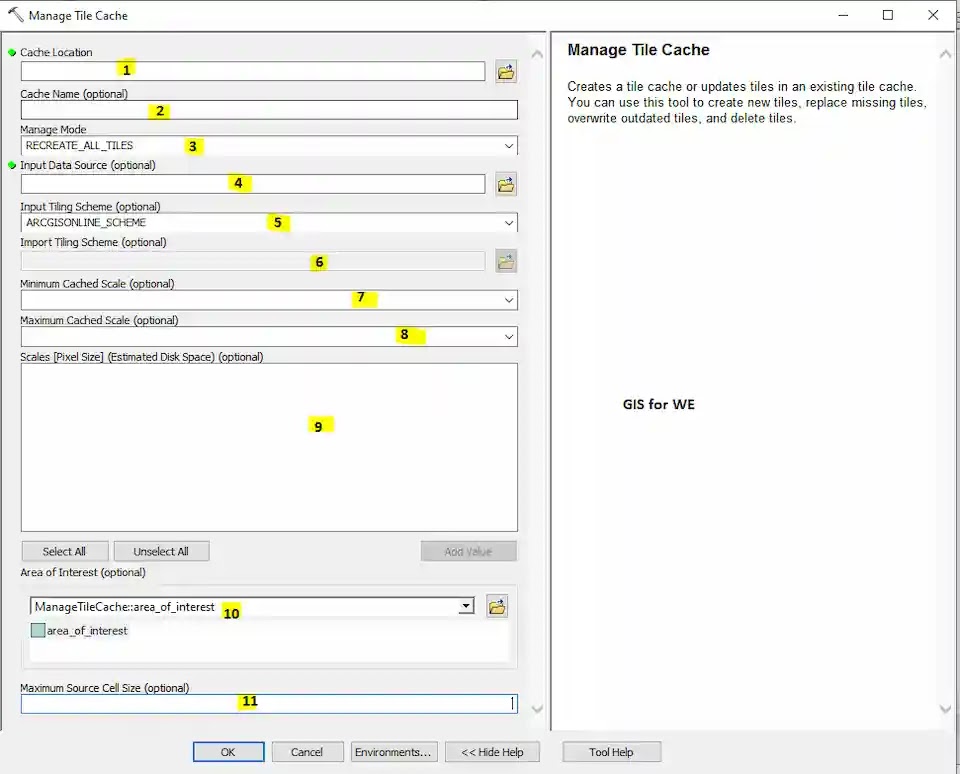Open the Manage Mode dropdown
The width and height of the screenshot is (960, 774).
(x=509, y=146)
